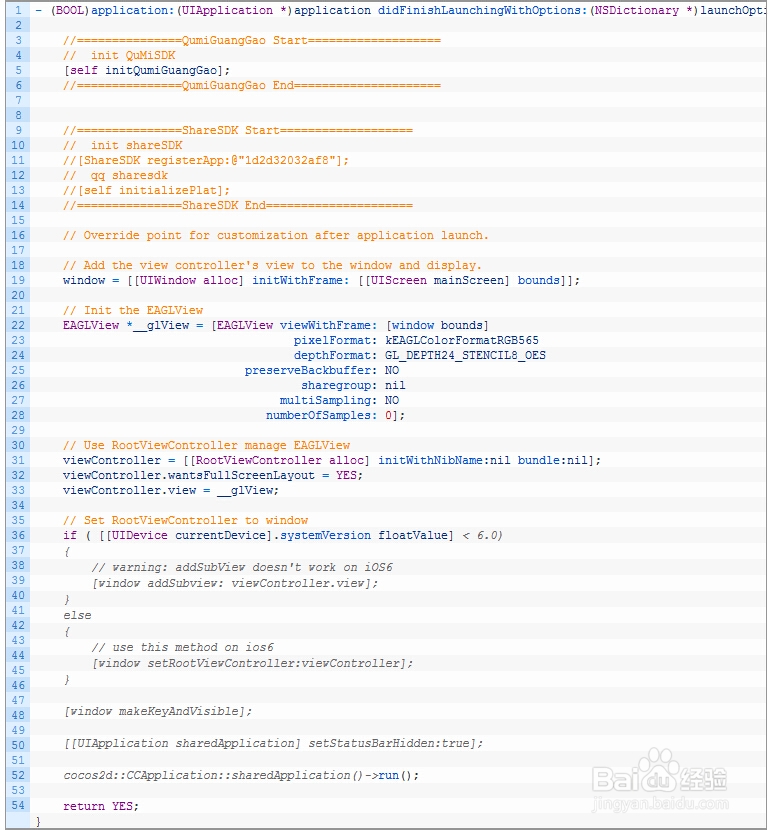This screenshot has width=772, height=830.
Task: Select the commented "[self initializePlat];" line
Action: pyautogui.click(x=147, y=191)
